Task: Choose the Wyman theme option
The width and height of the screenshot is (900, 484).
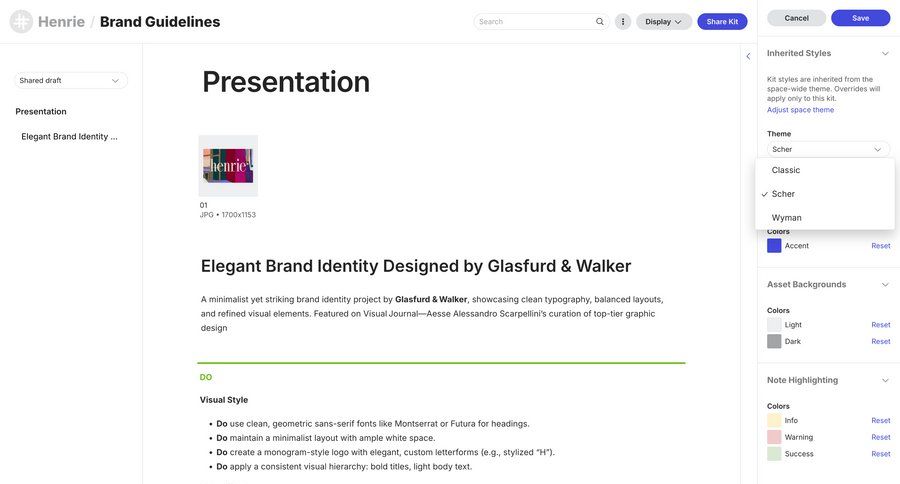Action: point(786,217)
